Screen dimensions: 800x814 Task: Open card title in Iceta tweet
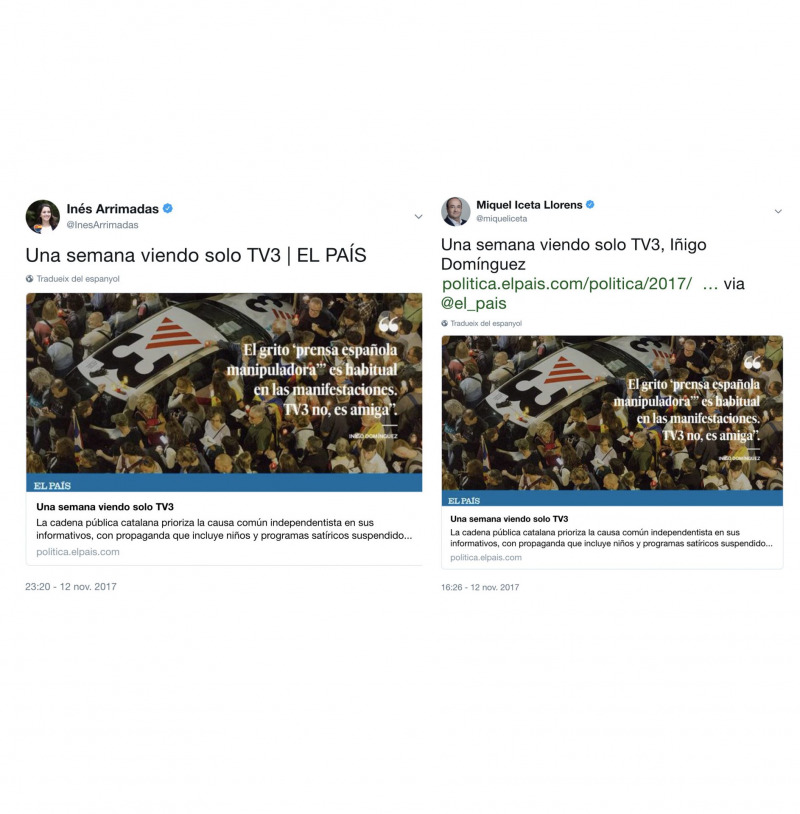click(509, 519)
